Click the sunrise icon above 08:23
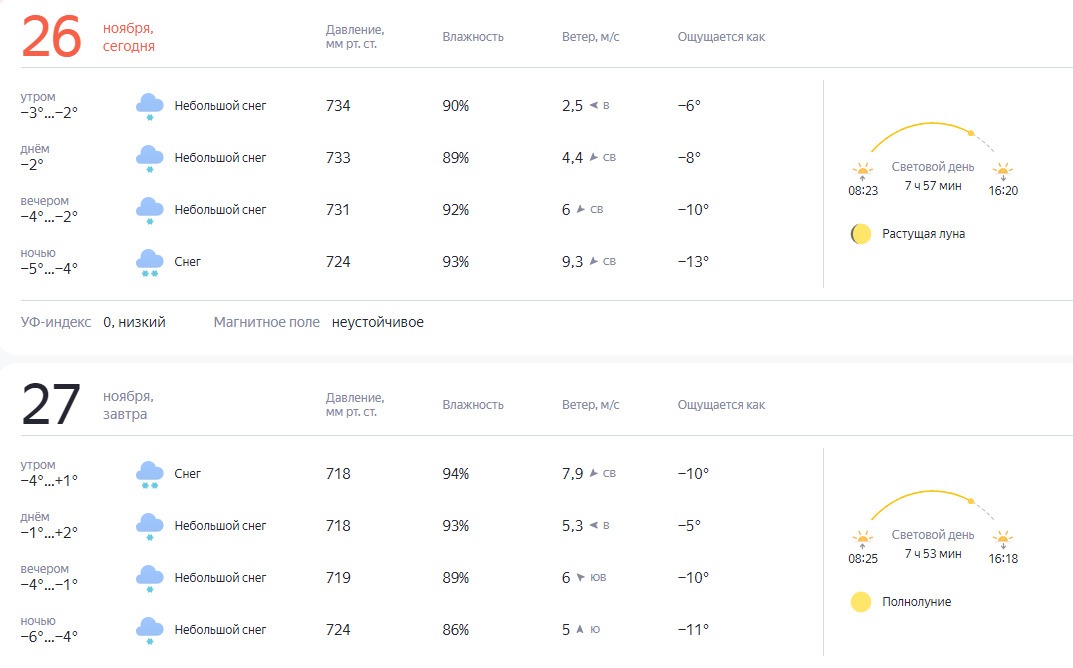 [x=862, y=171]
